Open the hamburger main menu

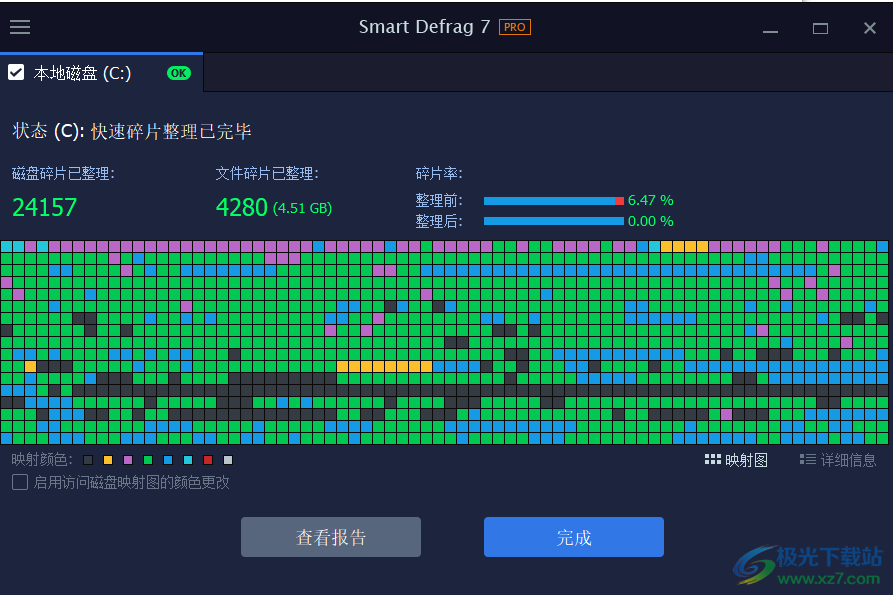20,27
